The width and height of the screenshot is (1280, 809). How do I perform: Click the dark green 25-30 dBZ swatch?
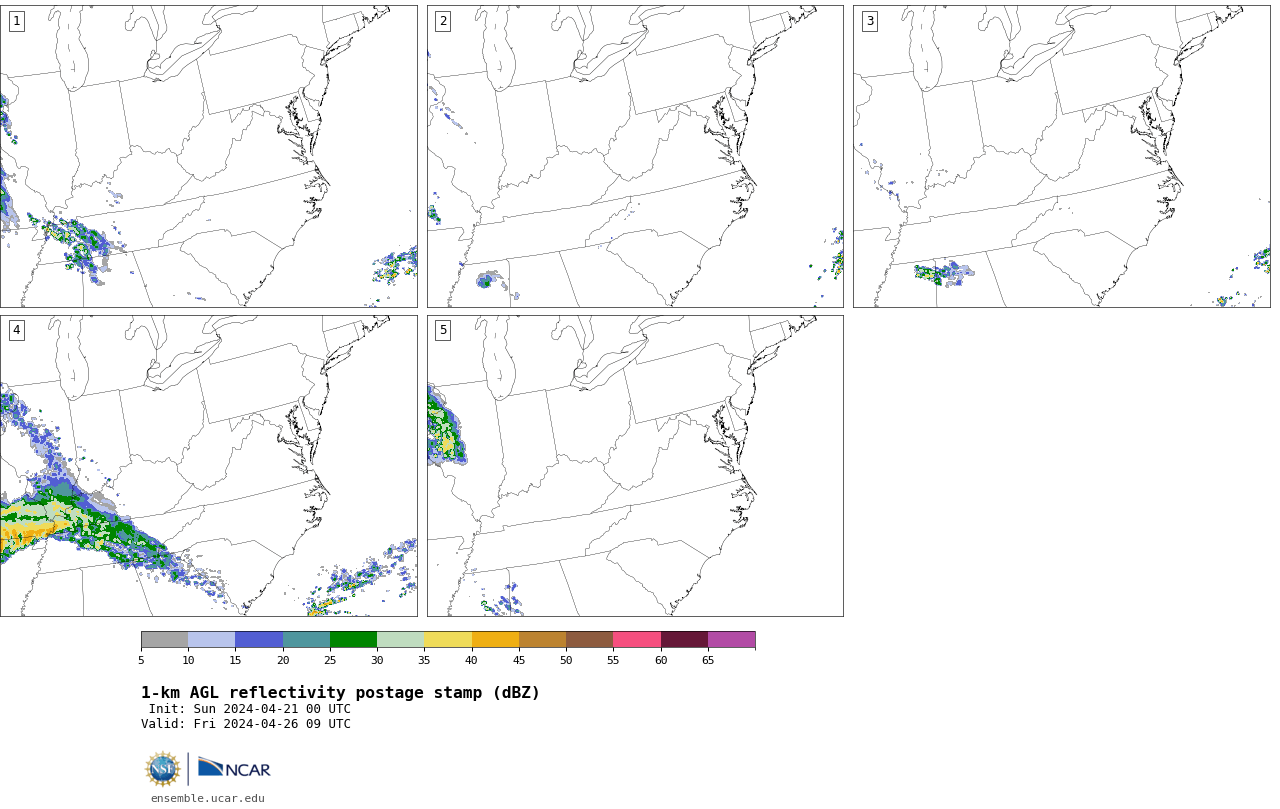click(x=353, y=640)
